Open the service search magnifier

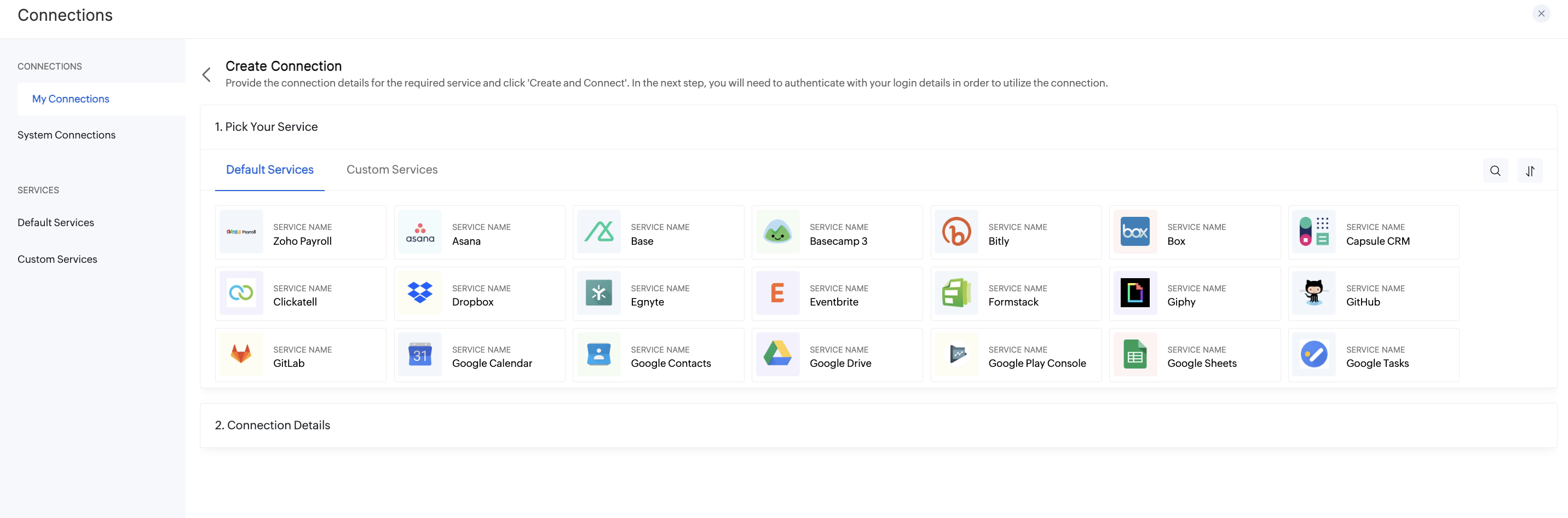tap(1495, 171)
